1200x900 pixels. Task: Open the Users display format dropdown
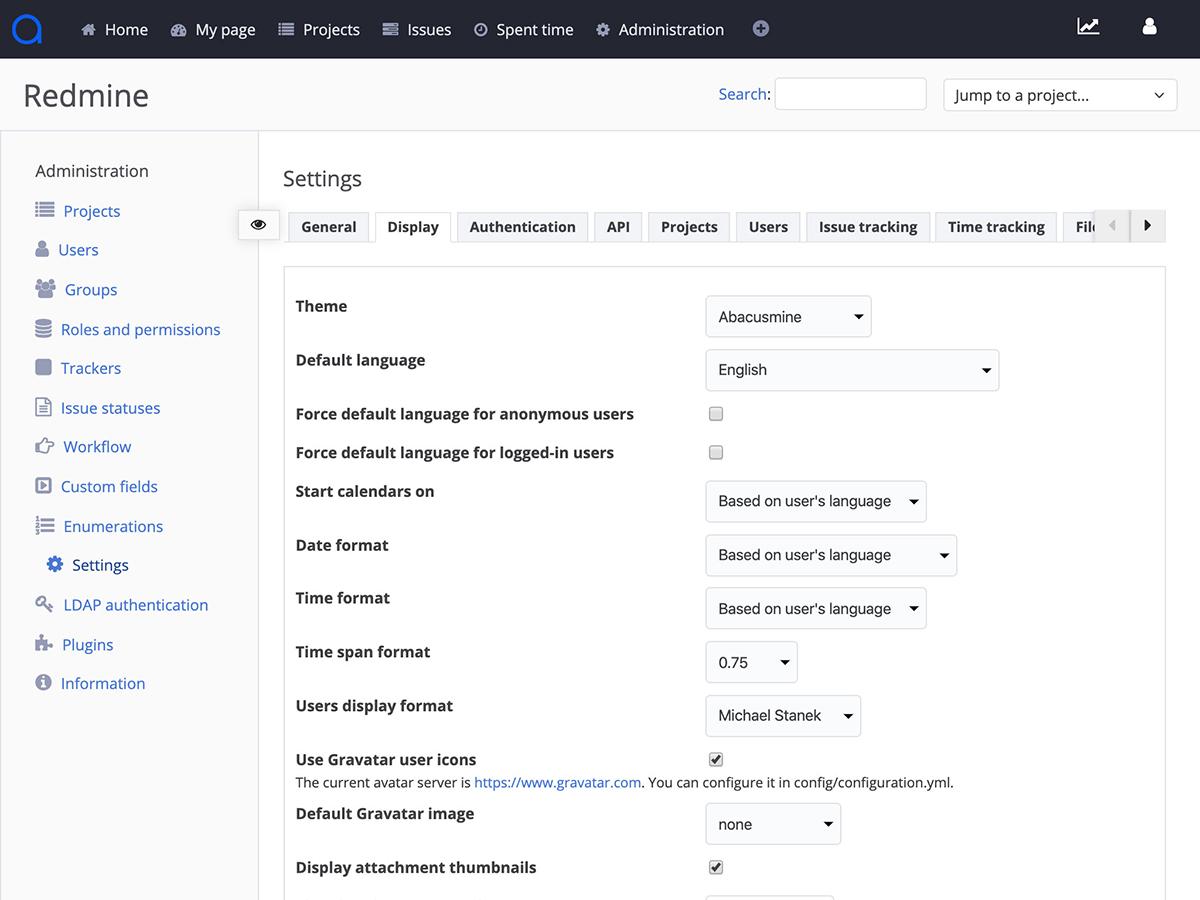[783, 716]
